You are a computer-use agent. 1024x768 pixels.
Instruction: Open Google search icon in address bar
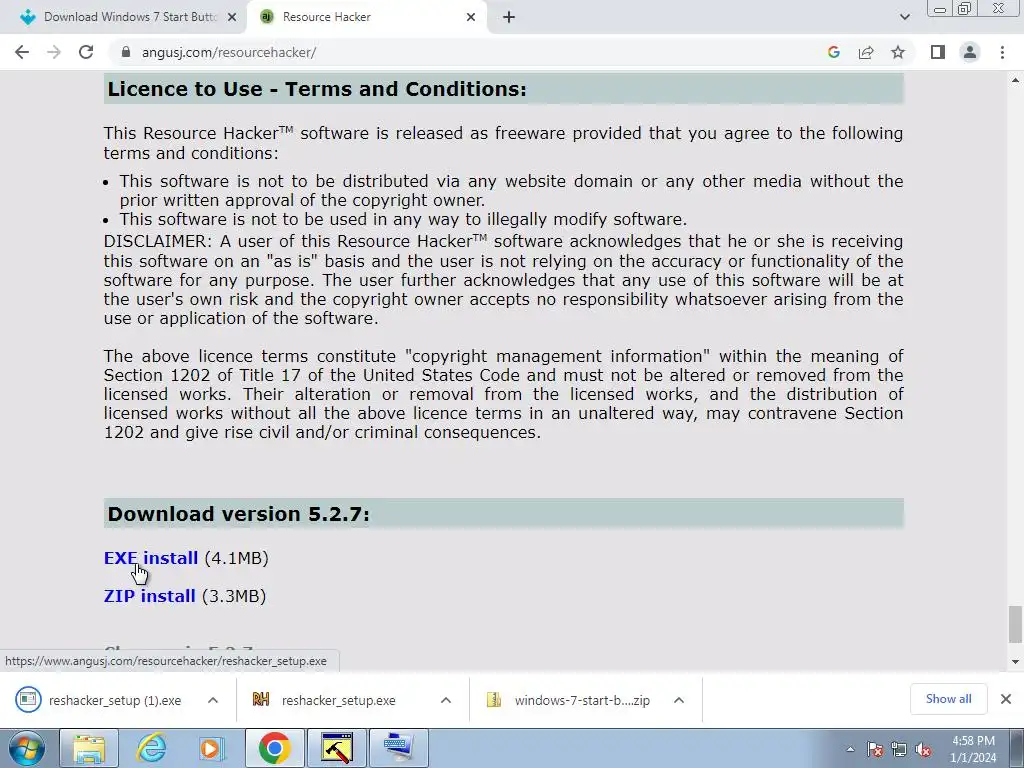(x=833, y=52)
